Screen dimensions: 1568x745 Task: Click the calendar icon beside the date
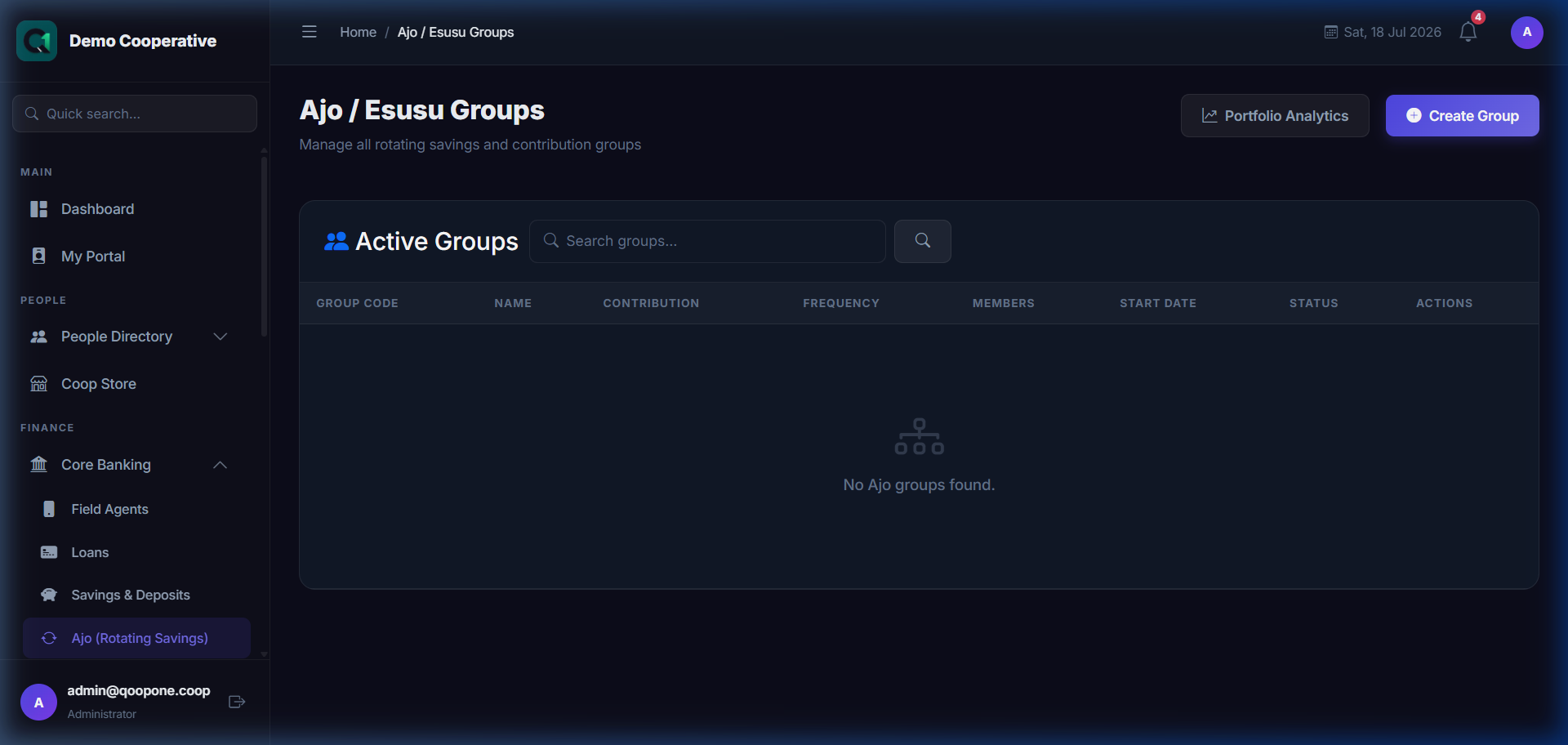(1330, 32)
